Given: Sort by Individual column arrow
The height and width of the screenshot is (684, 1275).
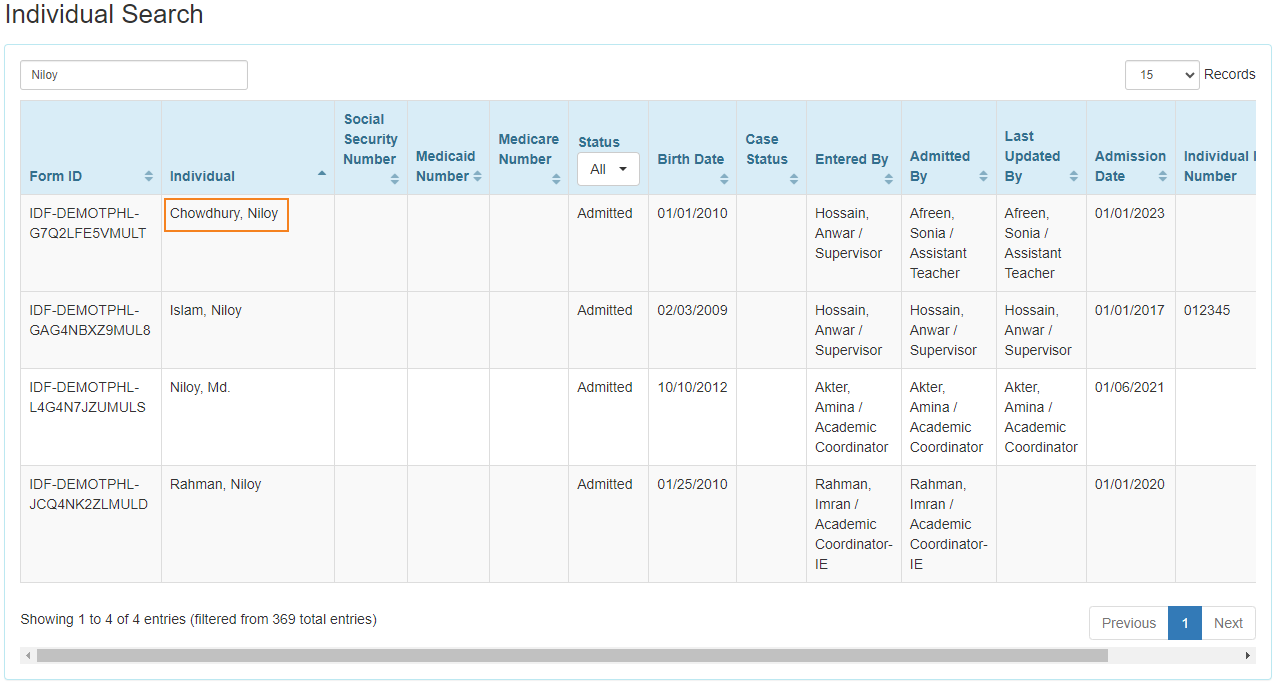Looking at the screenshot, I should (x=322, y=174).
